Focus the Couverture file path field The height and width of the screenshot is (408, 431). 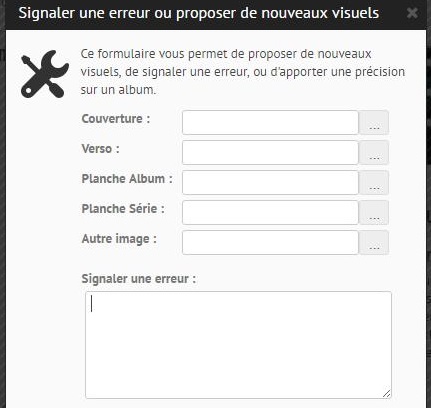270,123
